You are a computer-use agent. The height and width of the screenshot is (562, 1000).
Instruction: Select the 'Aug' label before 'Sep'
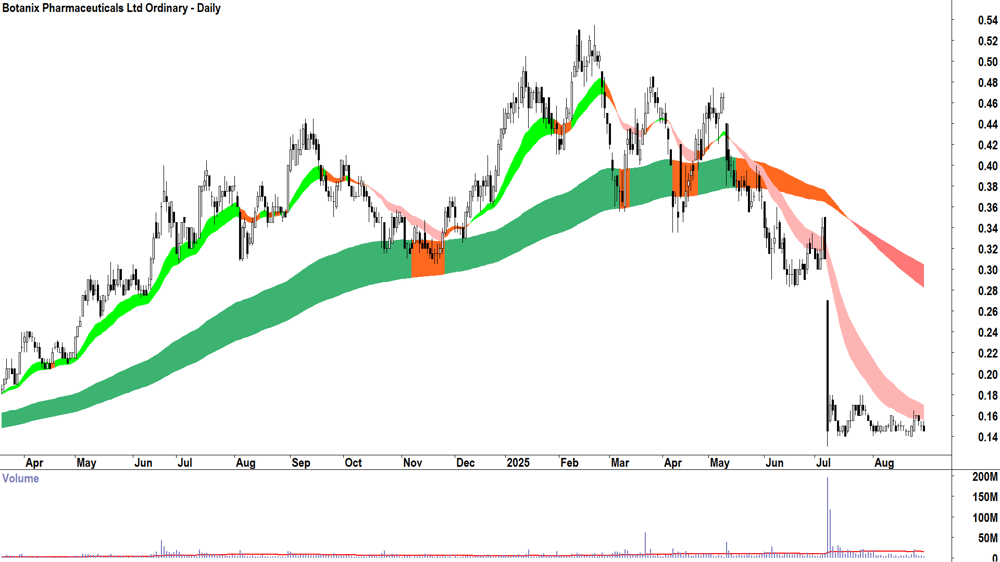click(x=245, y=463)
